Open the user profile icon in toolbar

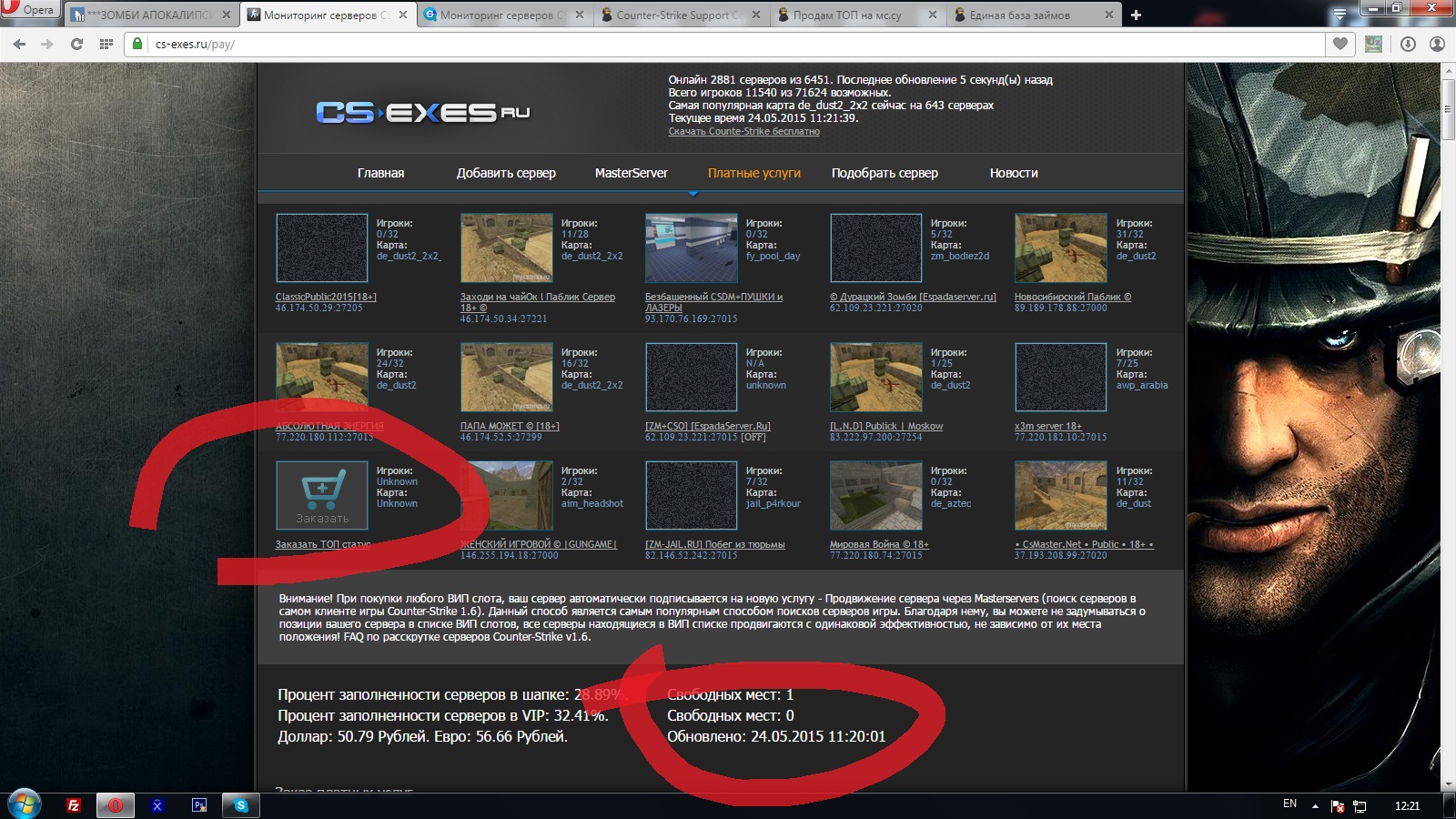tap(1437, 44)
